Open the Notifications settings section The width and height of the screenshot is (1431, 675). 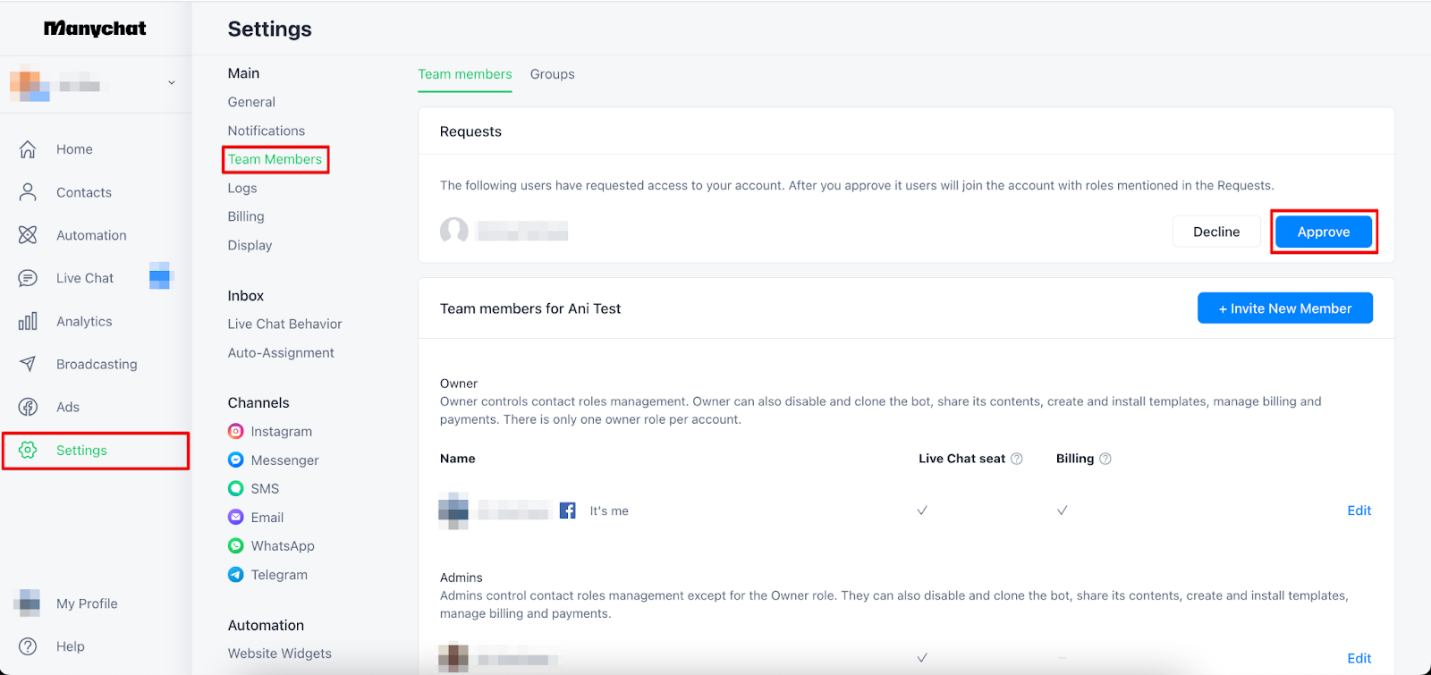tap(266, 131)
